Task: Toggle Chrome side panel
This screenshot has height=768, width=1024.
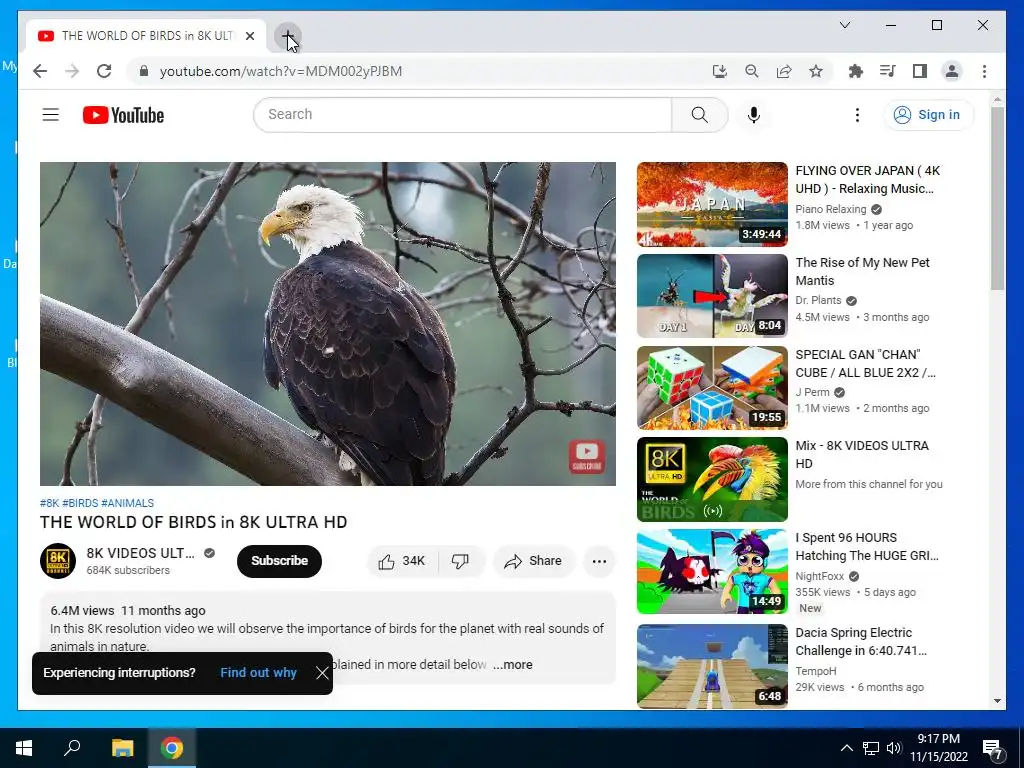Action: [x=920, y=71]
